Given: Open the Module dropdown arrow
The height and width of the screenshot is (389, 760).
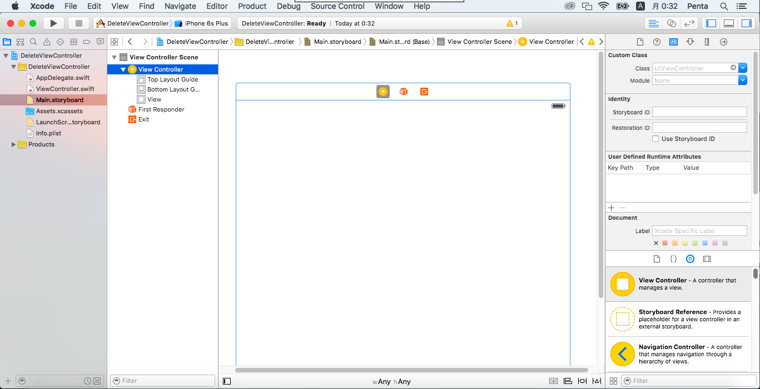Looking at the screenshot, I should tap(743, 80).
